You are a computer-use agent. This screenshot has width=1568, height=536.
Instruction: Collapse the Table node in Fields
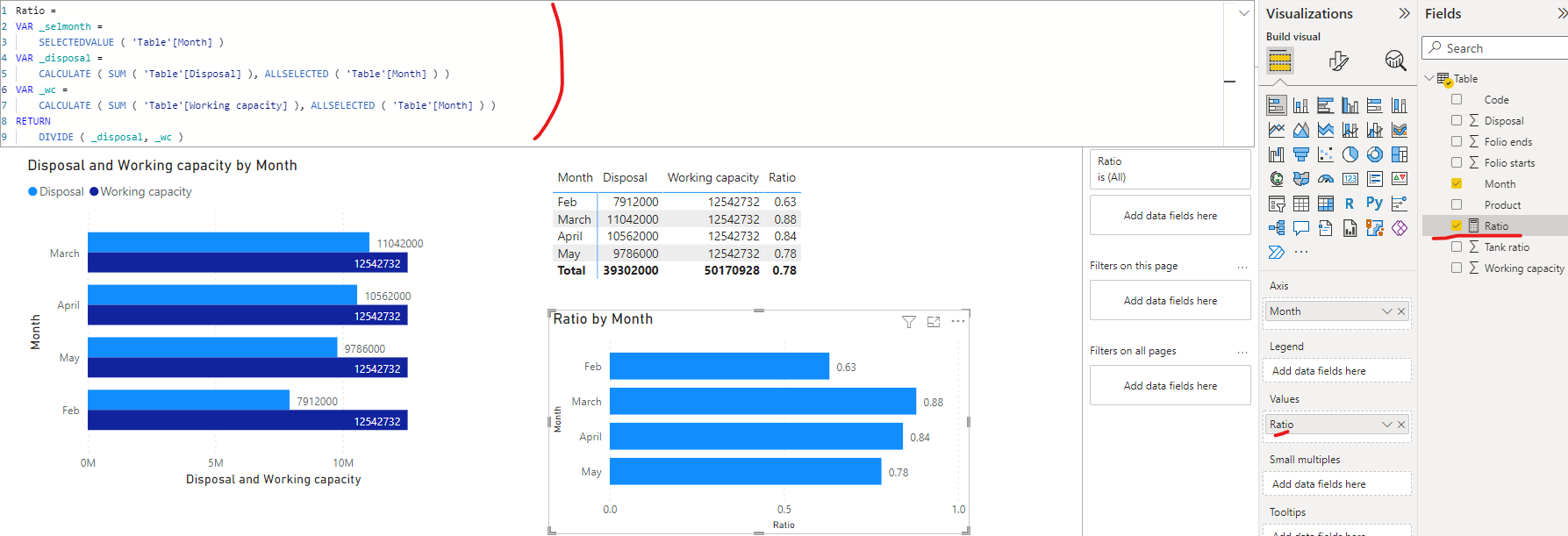1429,78
